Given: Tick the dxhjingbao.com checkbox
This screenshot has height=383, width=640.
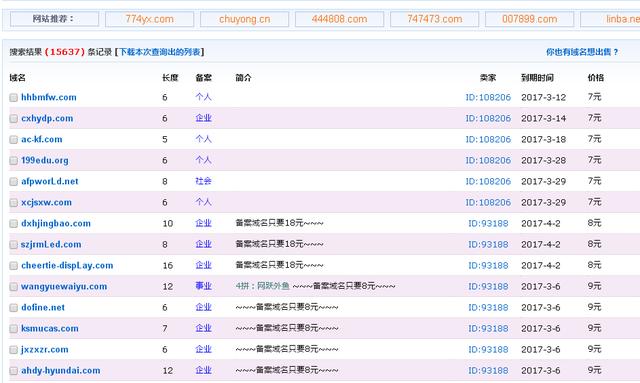Looking at the screenshot, I should 13,224.
